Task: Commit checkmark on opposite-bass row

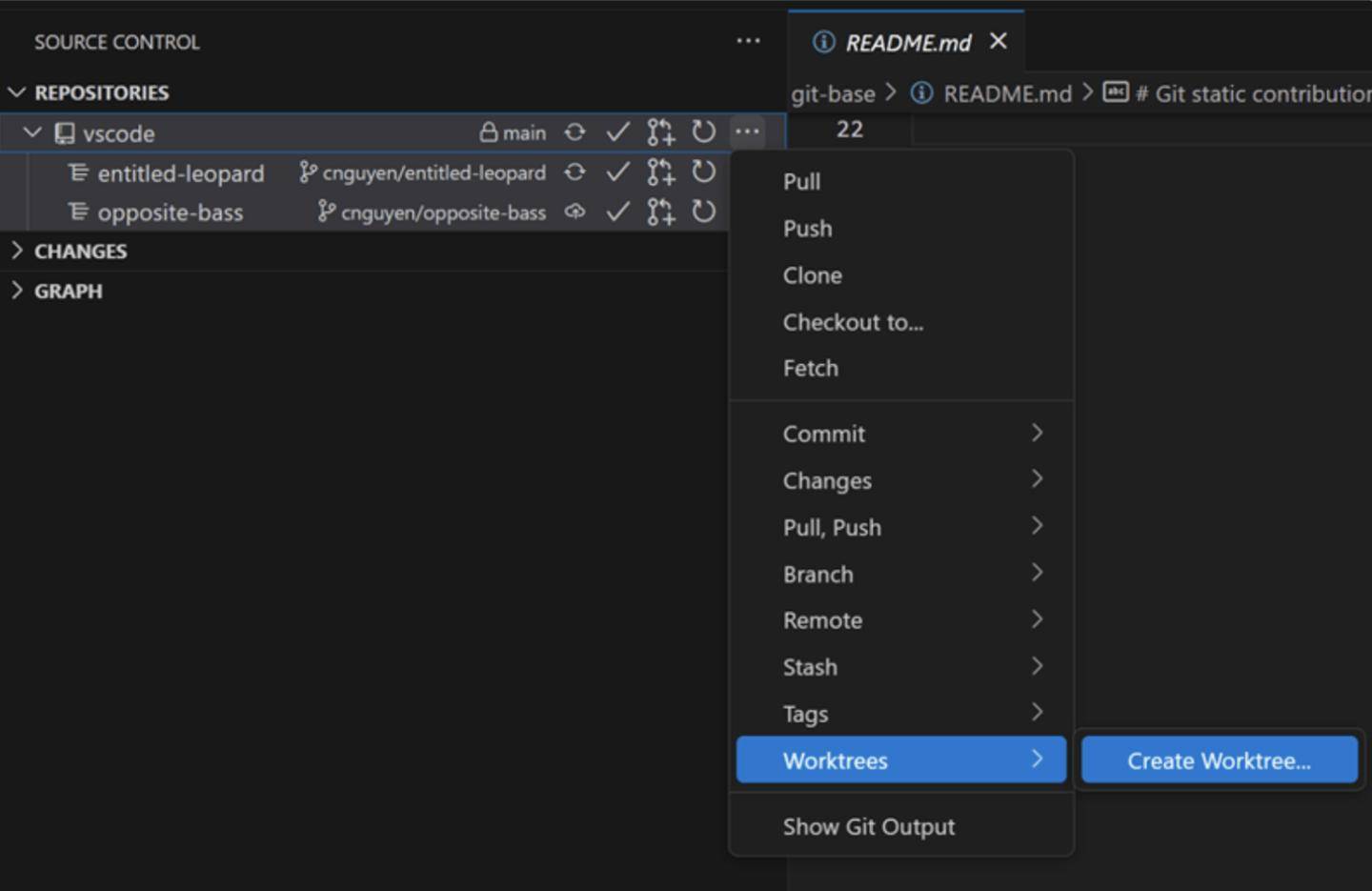Action: (617, 212)
